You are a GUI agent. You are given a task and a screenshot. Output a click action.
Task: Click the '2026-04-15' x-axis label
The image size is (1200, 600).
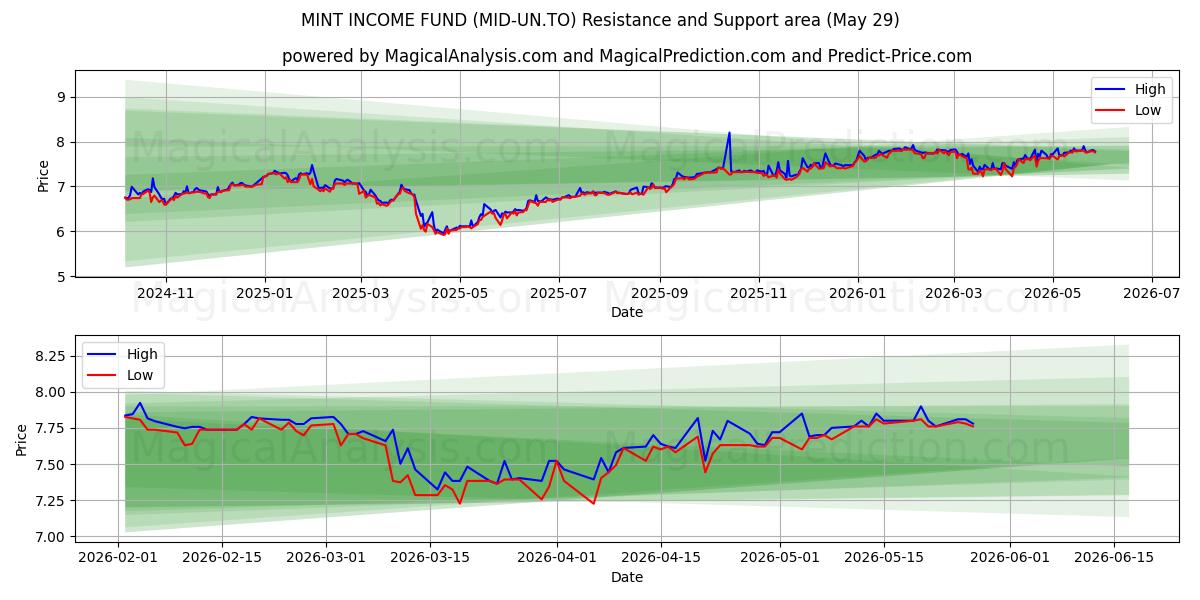pos(660,558)
